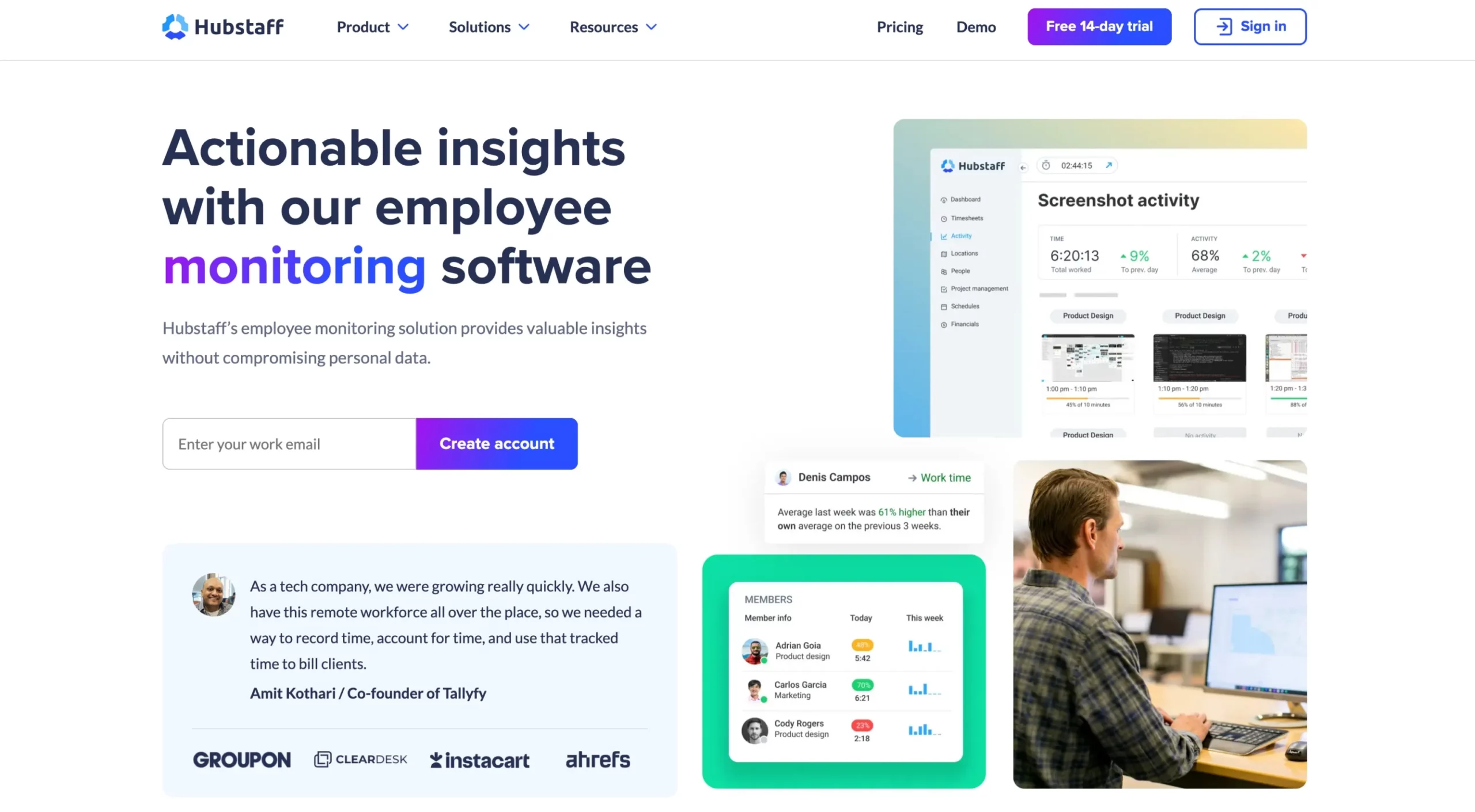Expand the Resources dropdown menu

pos(612,27)
